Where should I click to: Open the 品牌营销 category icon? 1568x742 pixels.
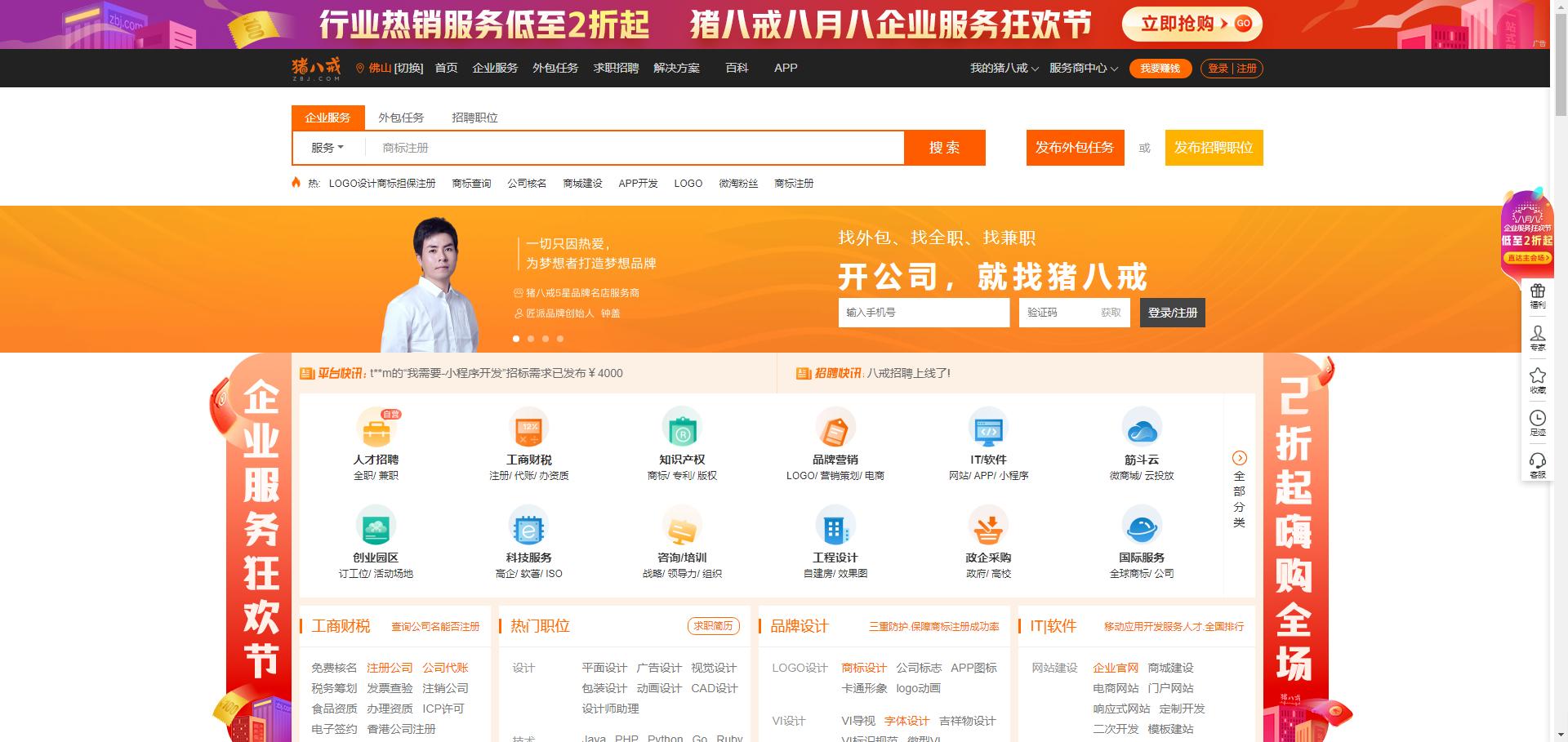(835, 427)
